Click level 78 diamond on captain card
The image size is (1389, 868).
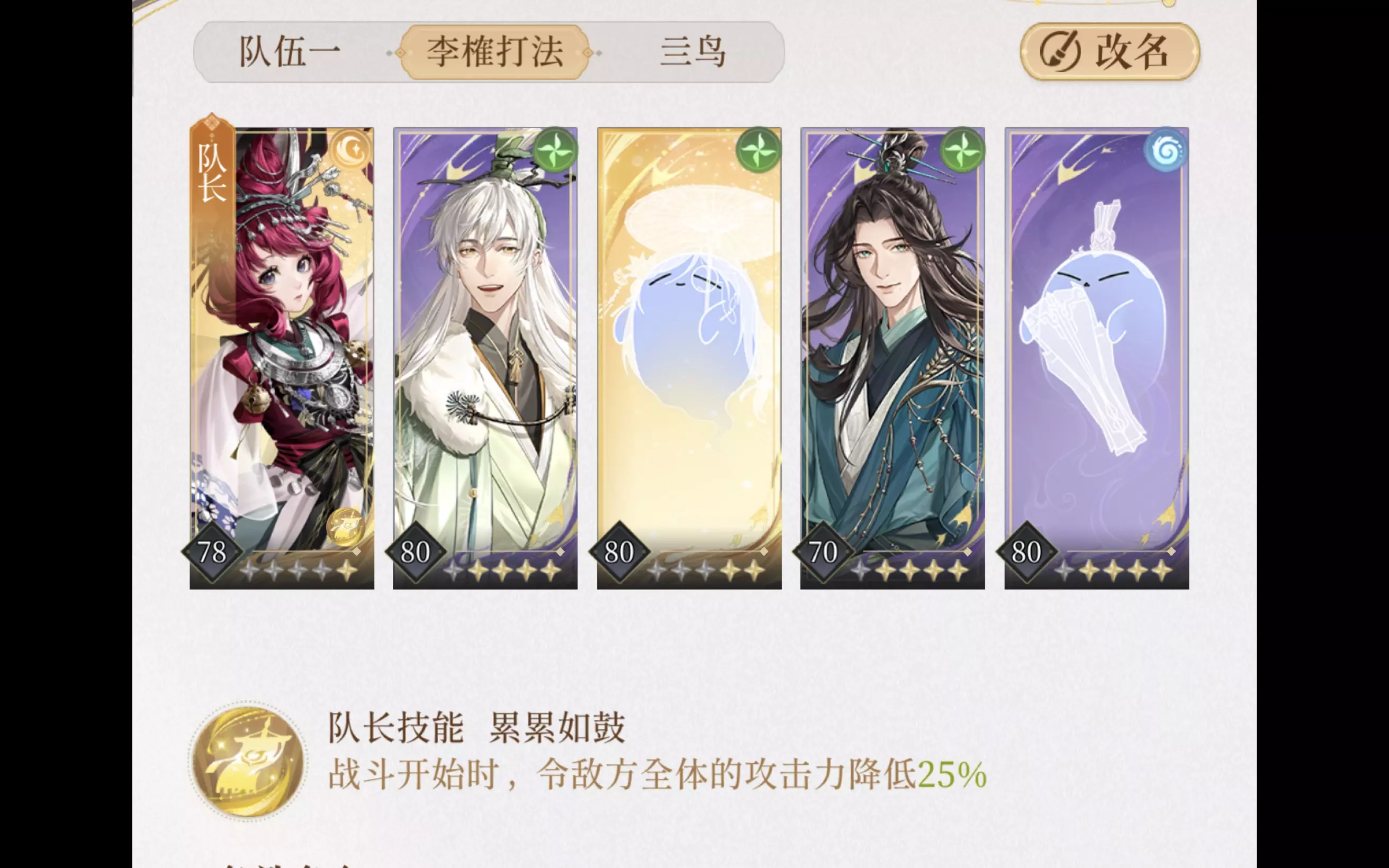[x=212, y=552]
